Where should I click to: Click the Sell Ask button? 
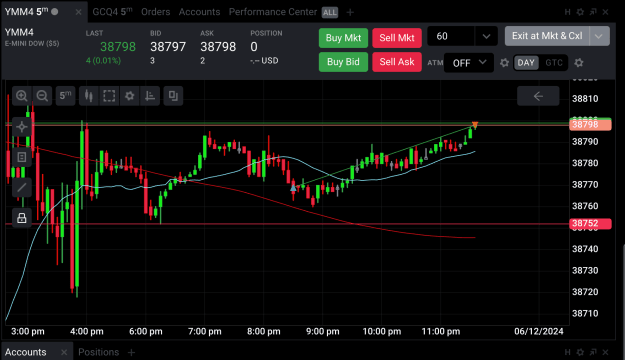pos(397,62)
